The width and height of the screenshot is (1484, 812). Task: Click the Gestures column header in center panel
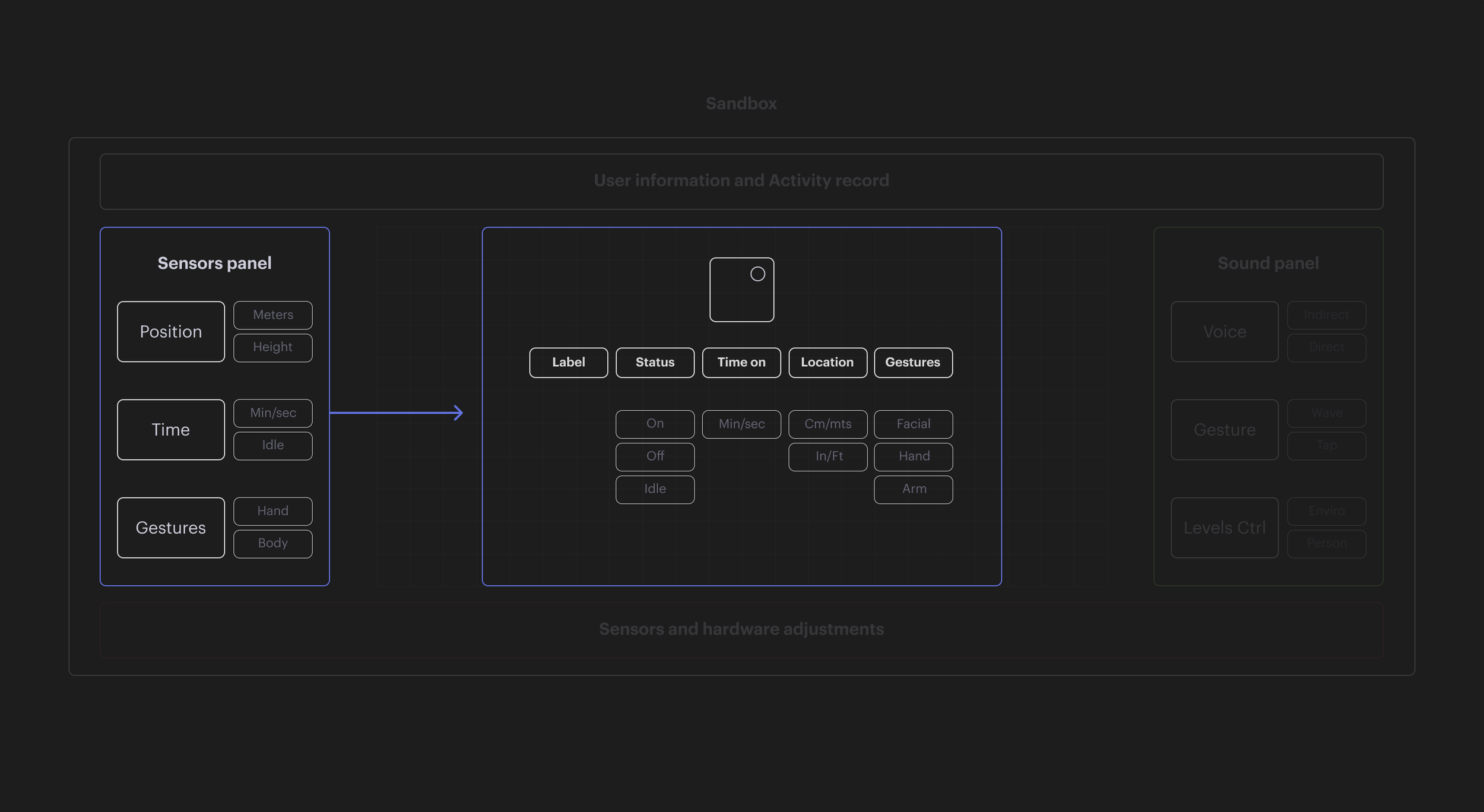point(913,363)
